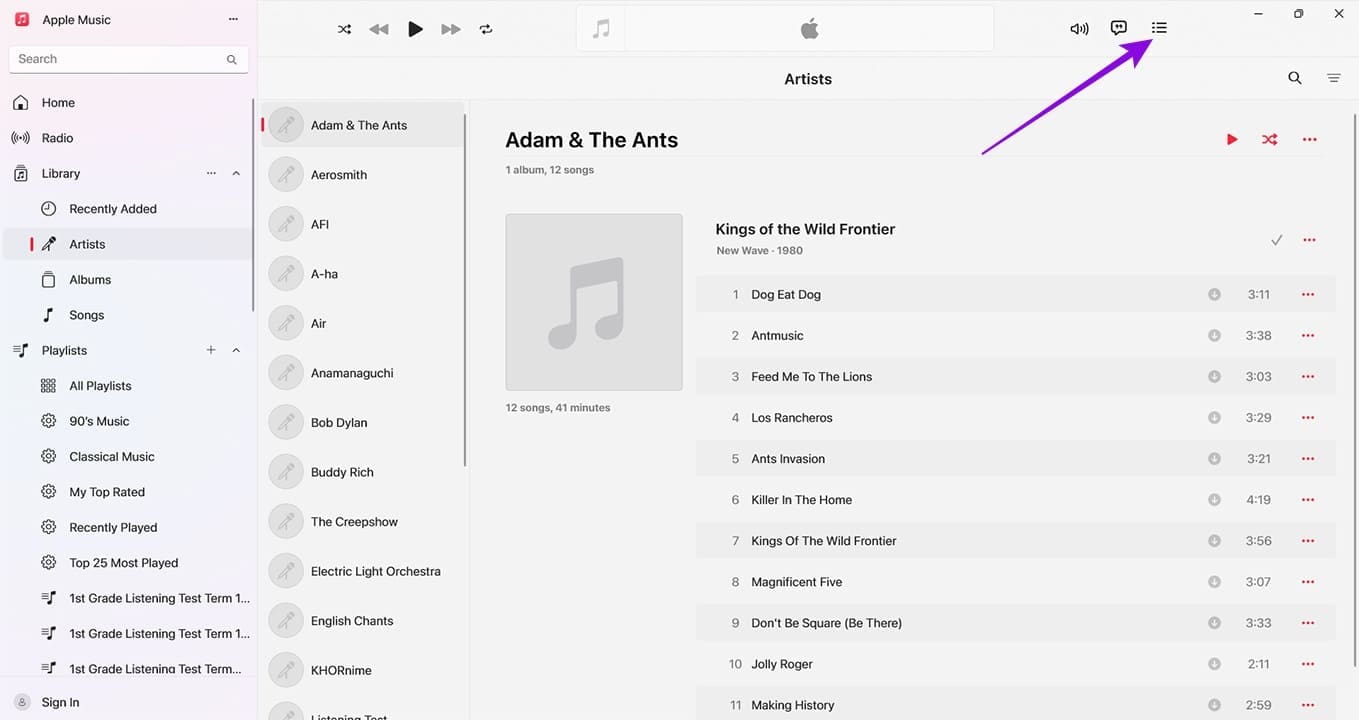Click the previous track rewind button
Viewport: 1359px width, 720px height.
point(379,29)
